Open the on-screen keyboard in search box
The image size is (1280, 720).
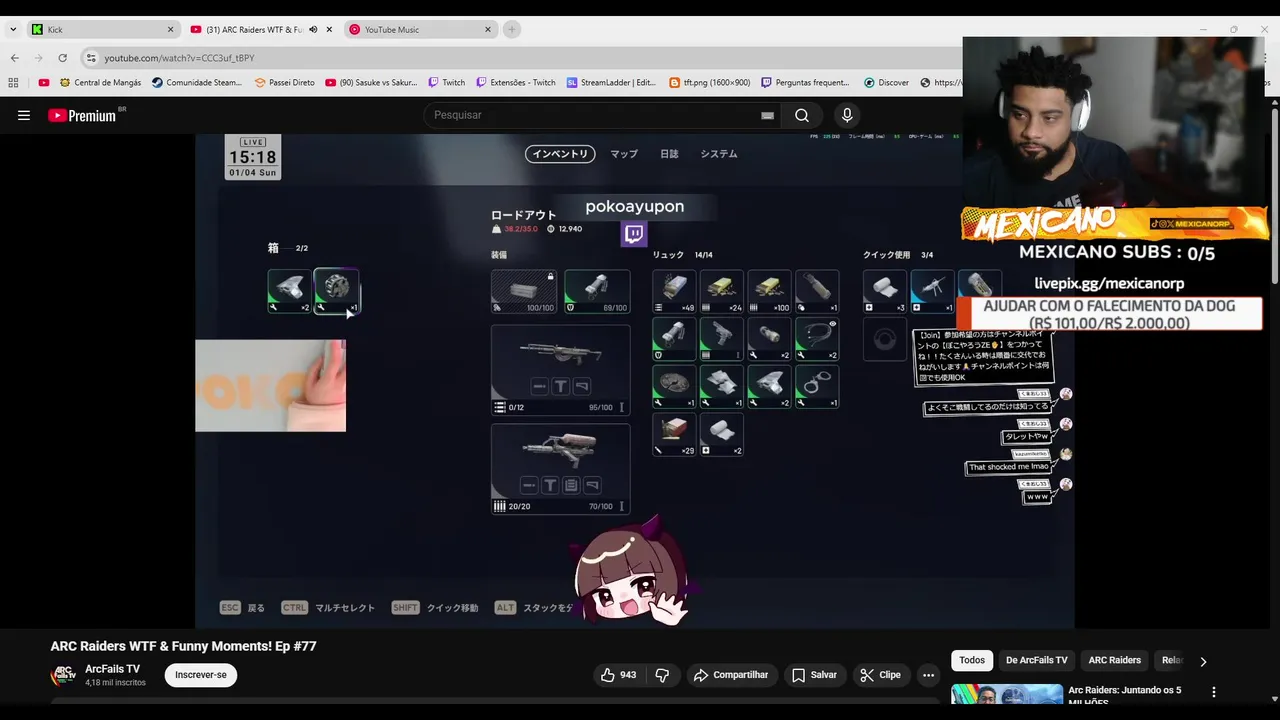767,115
